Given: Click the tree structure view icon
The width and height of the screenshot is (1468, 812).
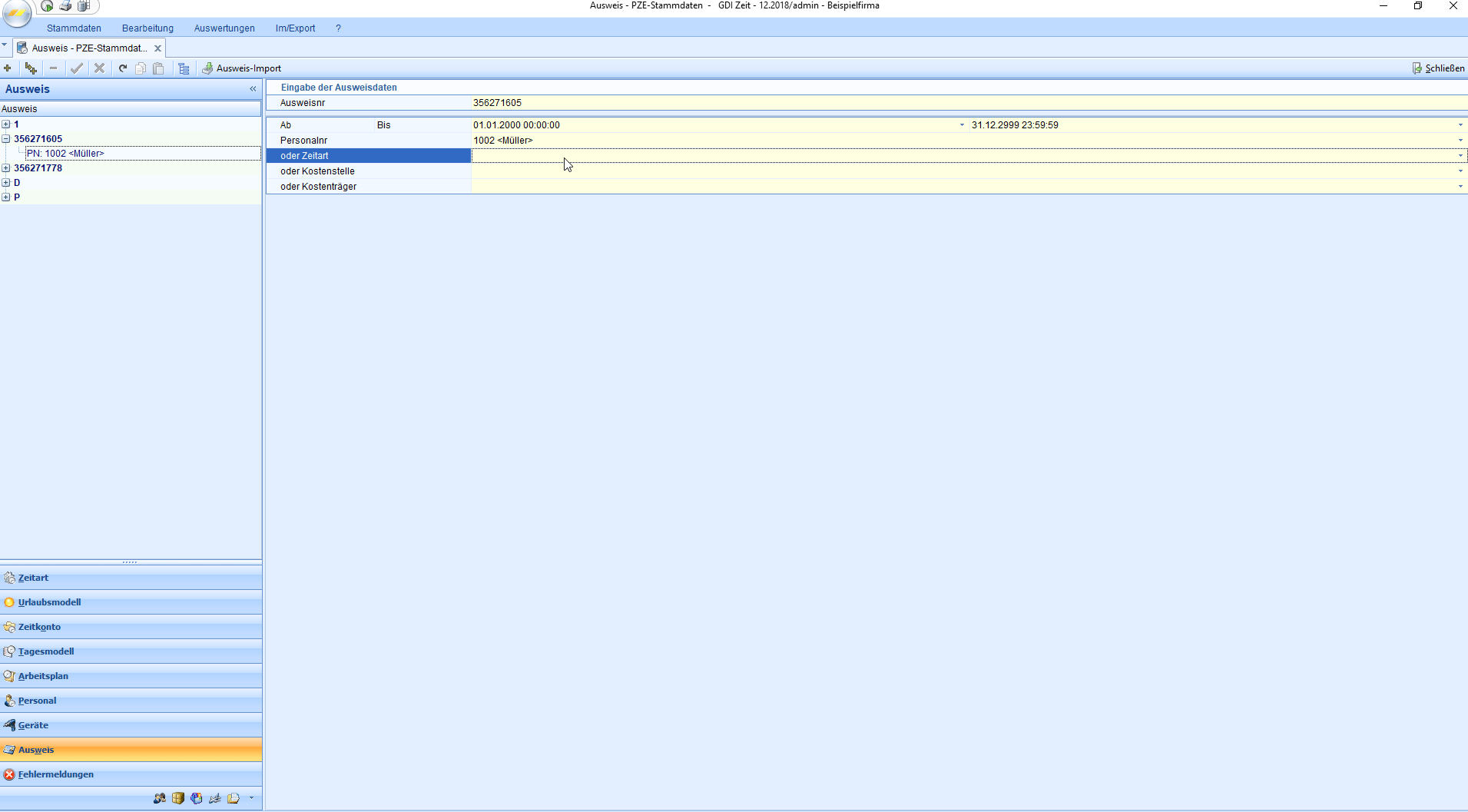Looking at the screenshot, I should [184, 68].
